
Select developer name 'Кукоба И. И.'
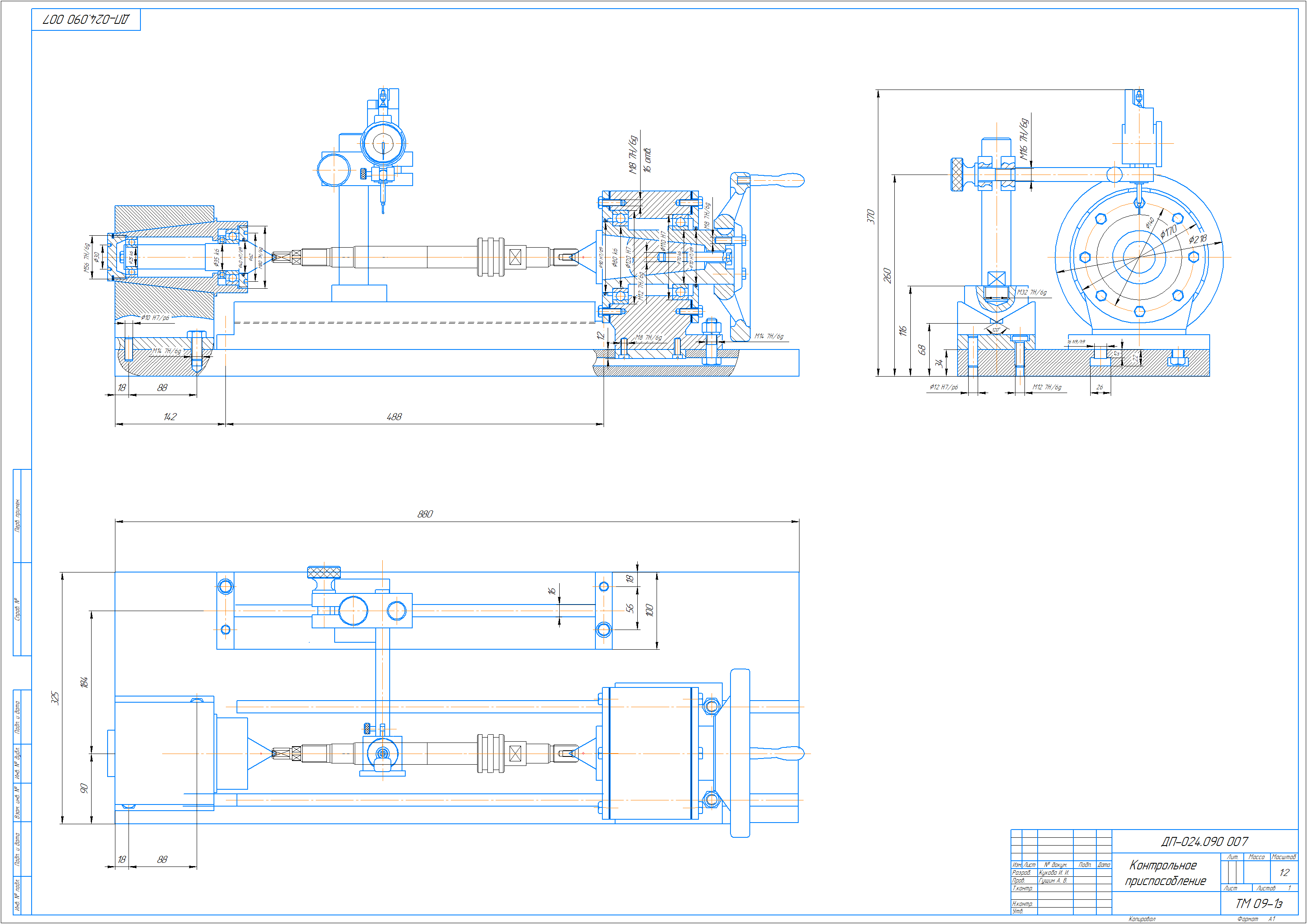coord(1054,872)
